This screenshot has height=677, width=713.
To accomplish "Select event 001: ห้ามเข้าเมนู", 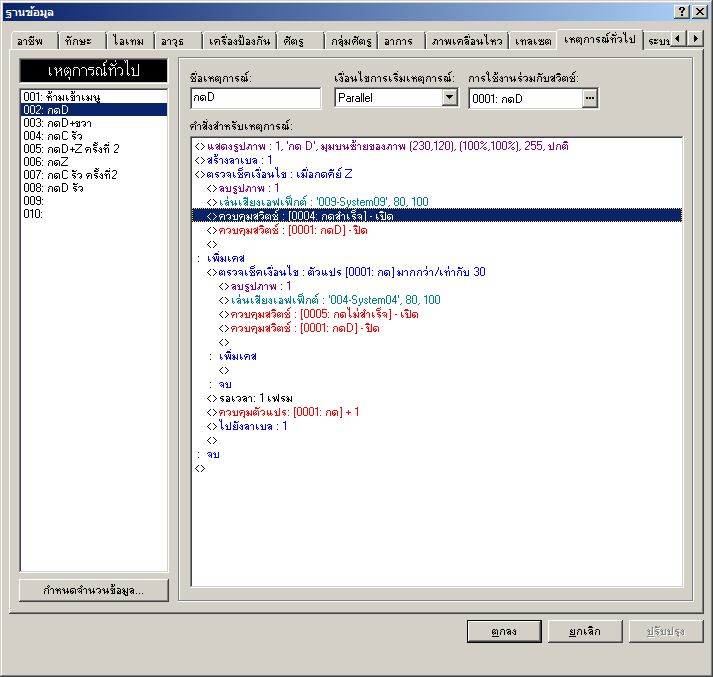I will coord(94,97).
